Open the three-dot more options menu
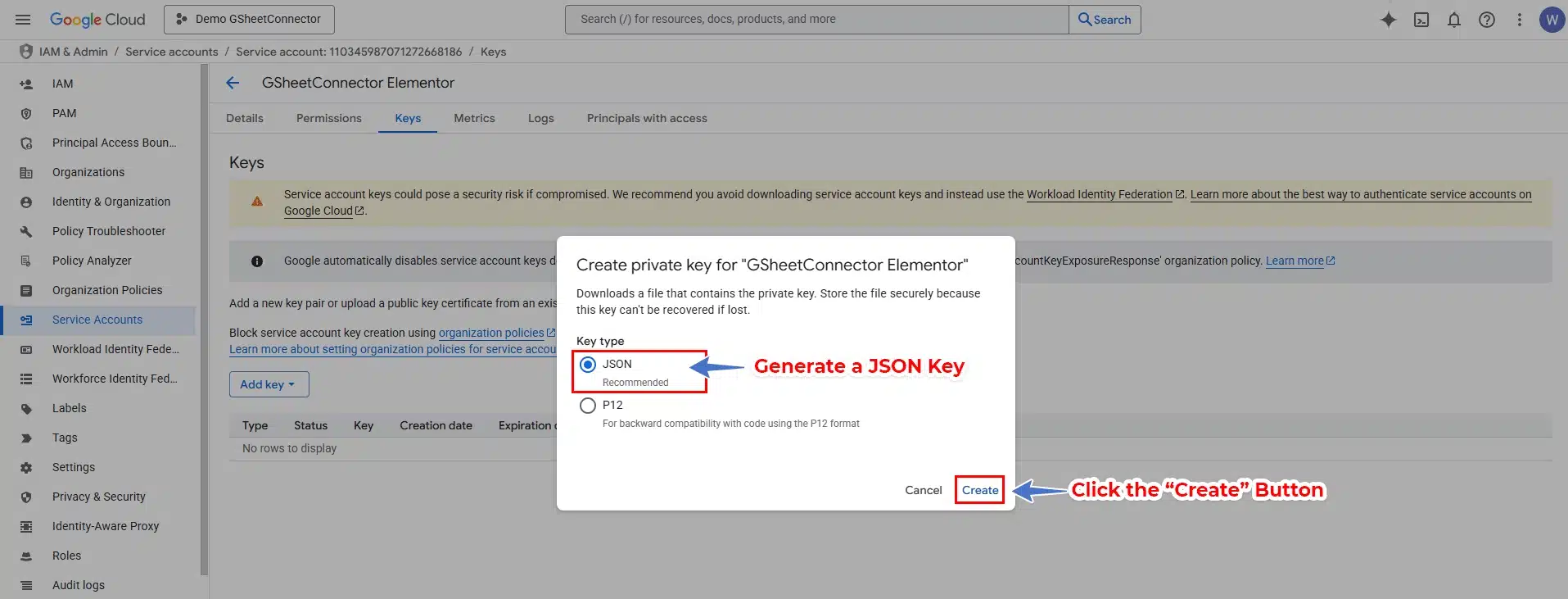This screenshot has width=1568, height=599. click(1519, 20)
